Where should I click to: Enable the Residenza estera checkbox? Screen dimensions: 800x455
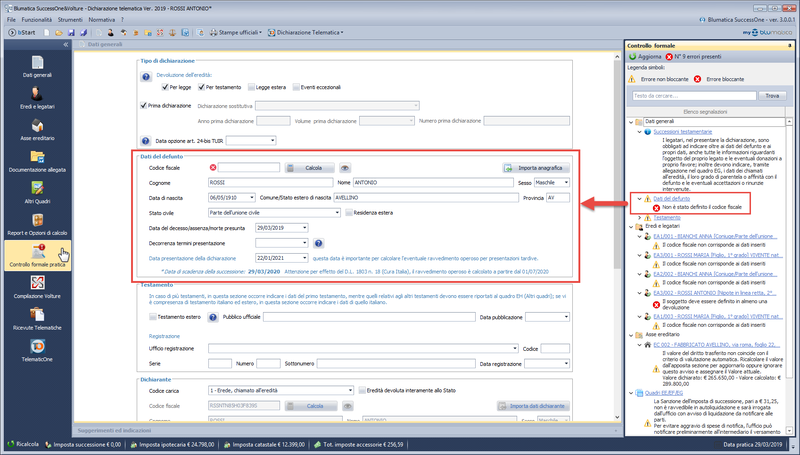pos(349,213)
